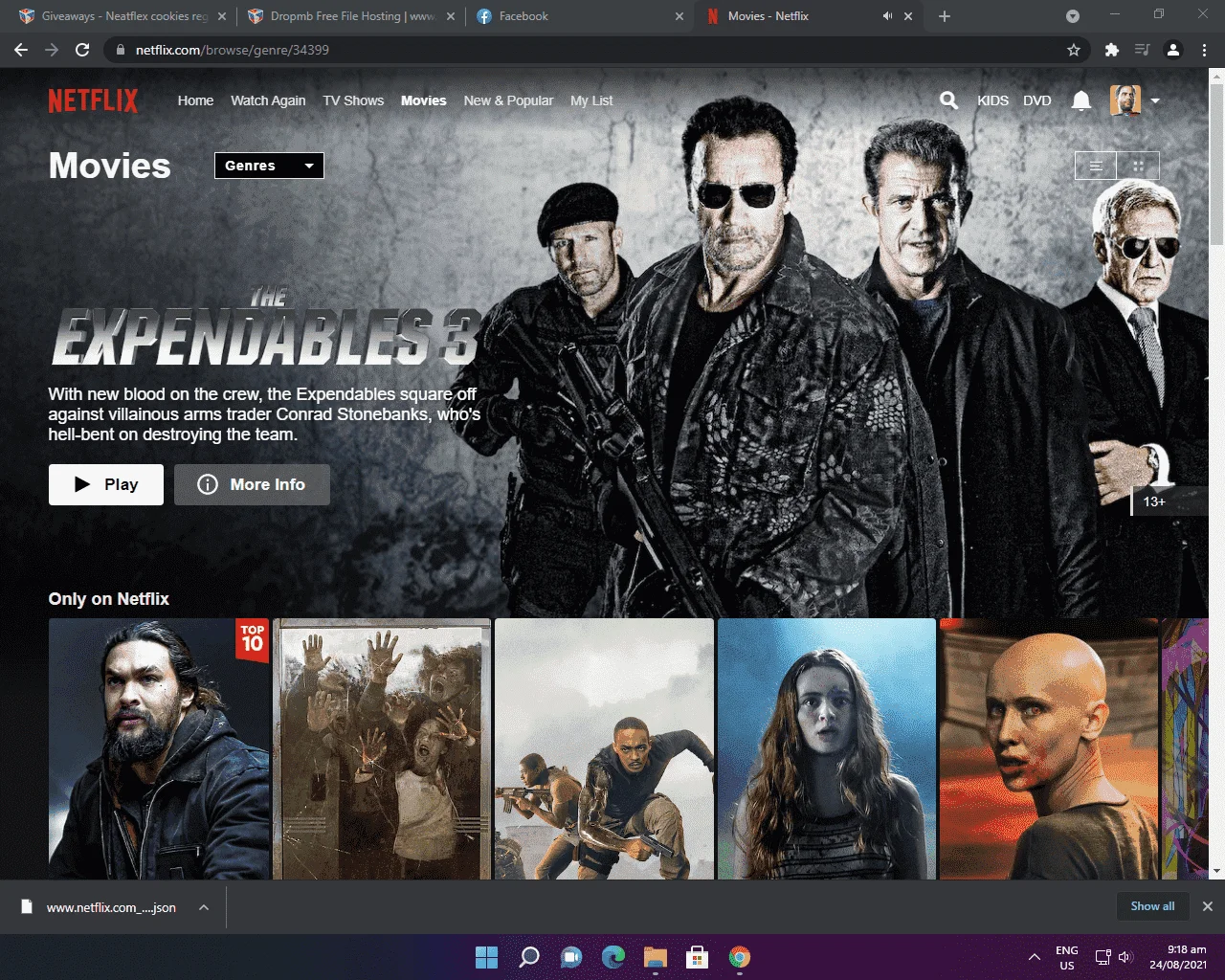This screenshot has width=1225, height=980.
Task: Open the Chrome extensions puzzle icon
Action: pos(1112,50)
